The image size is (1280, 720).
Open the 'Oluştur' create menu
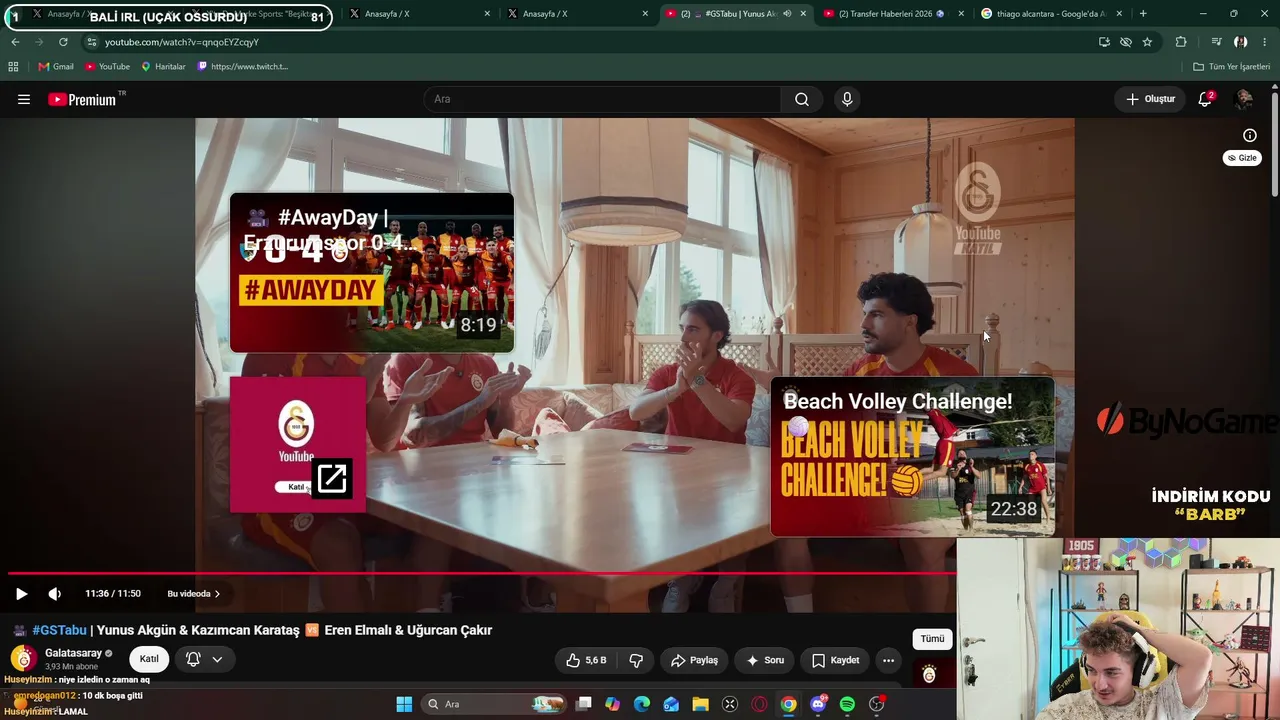pyautogui.click(x=1151, y=99)
